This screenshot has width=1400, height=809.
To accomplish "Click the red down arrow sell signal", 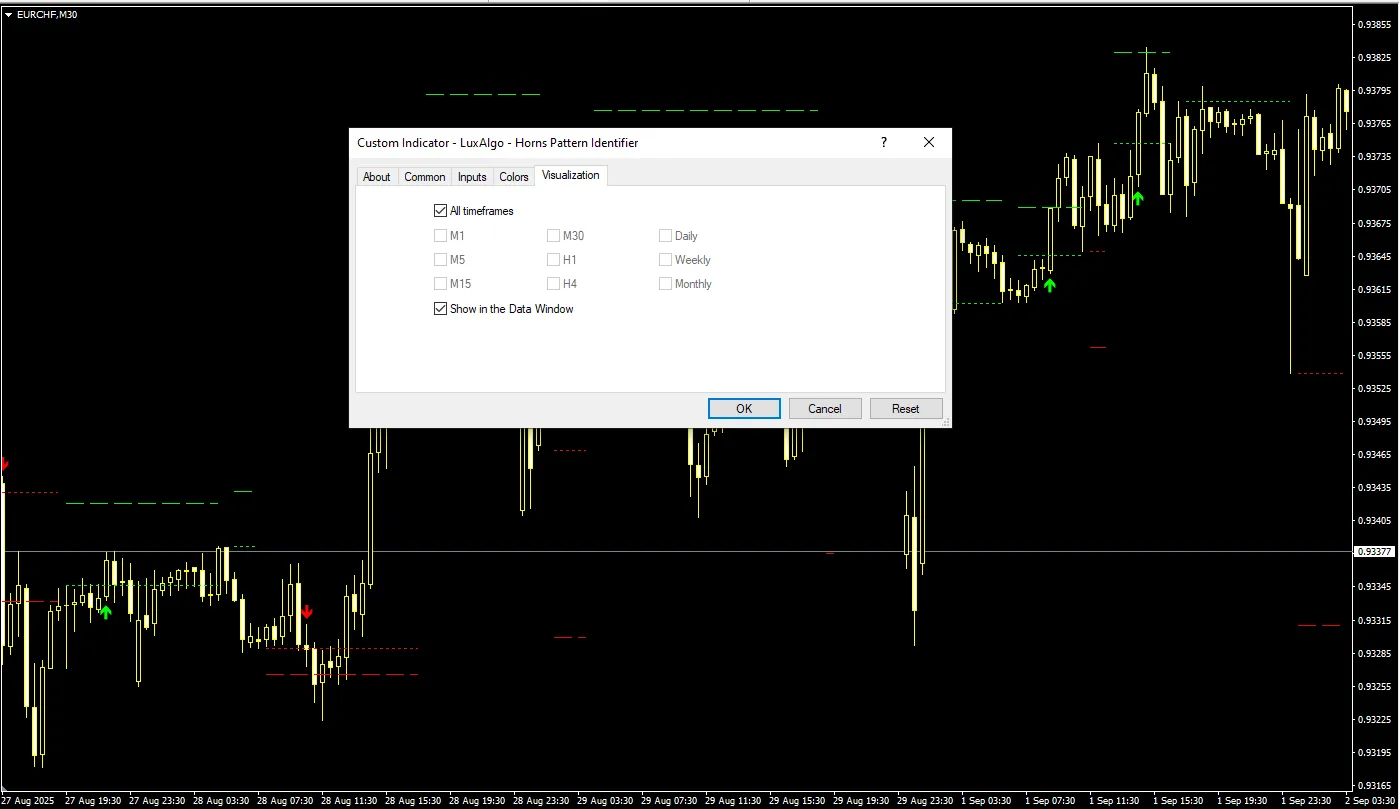I will (307, 613).
